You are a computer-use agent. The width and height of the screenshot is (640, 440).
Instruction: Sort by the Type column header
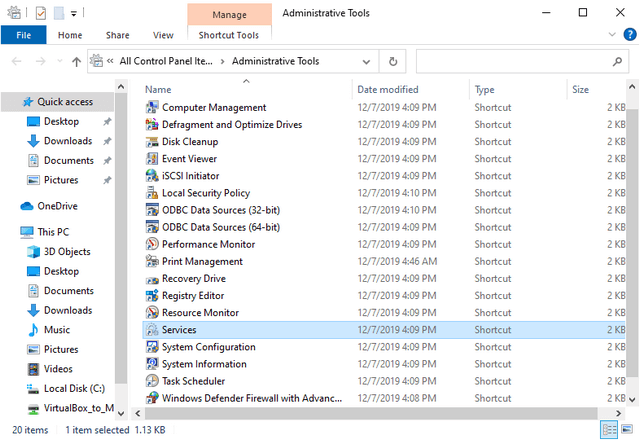tap(484, 89)
